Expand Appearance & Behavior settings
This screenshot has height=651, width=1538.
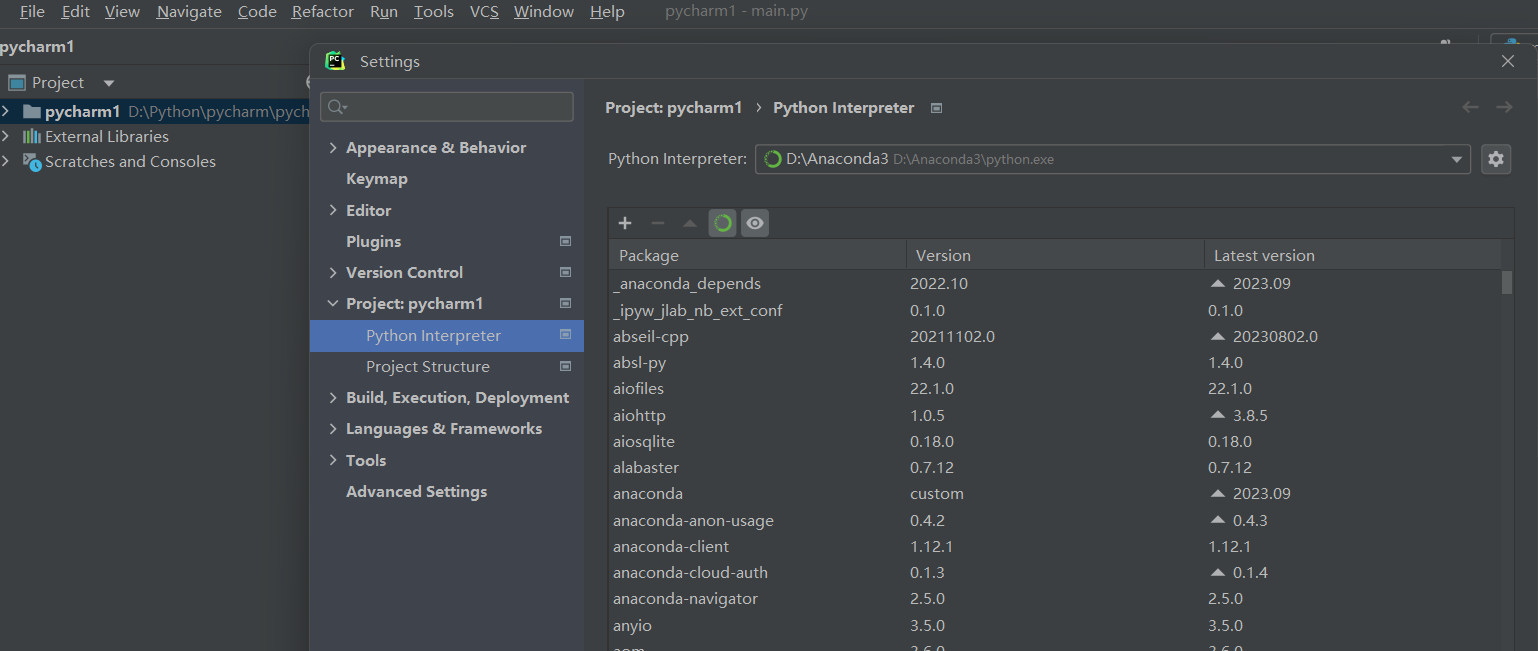point(333,147)
